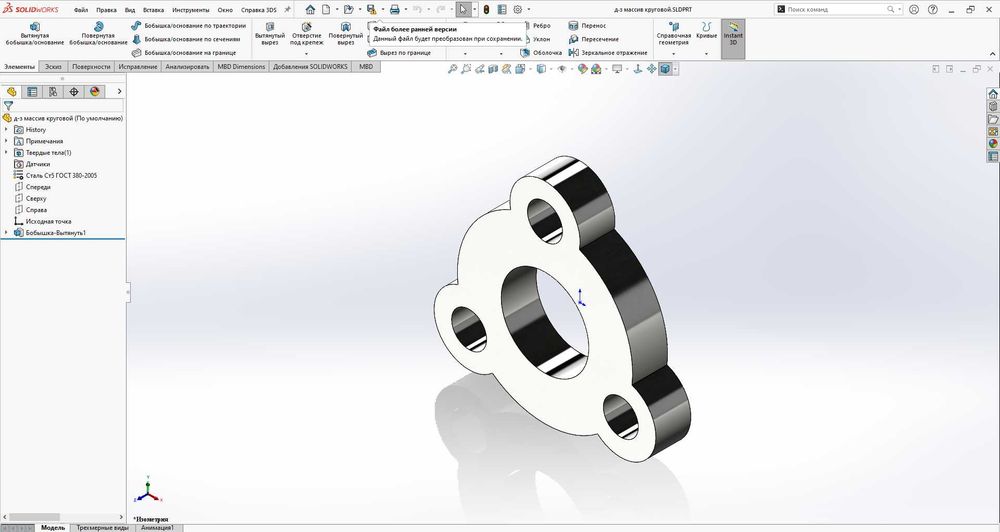1000x532 pixels.
Task: Select the Пересечение tool
Action: point(593,39)
